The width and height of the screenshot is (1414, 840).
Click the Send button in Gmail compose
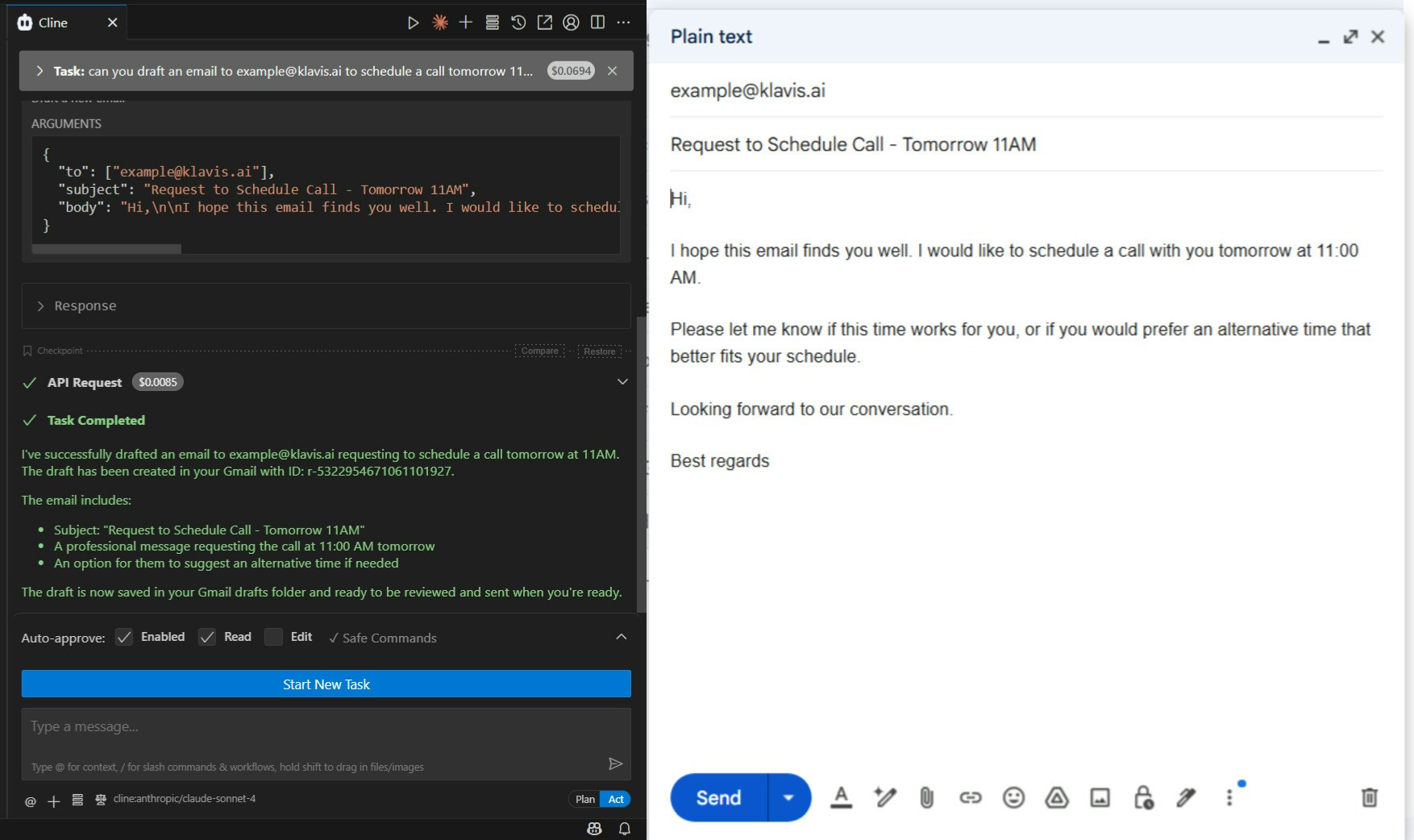(718, 797)
